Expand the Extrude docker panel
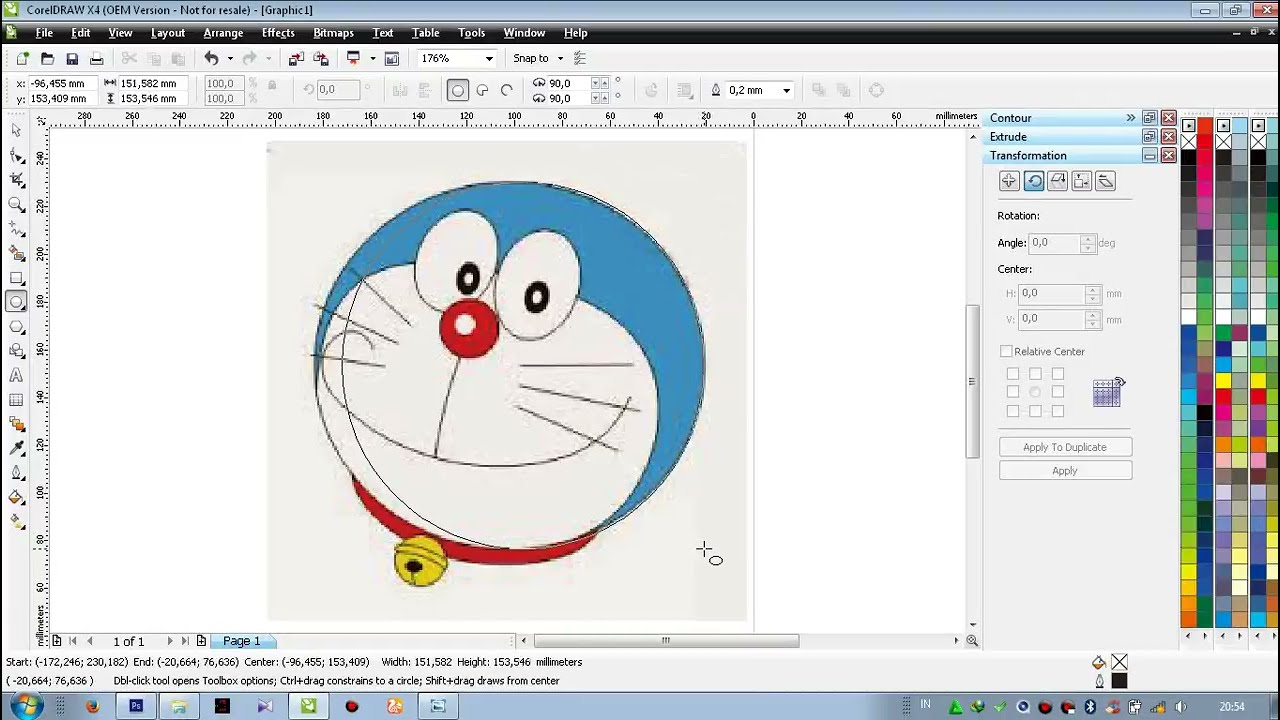The height and width of the screenshot is (720, 1280). [1149, 137]
